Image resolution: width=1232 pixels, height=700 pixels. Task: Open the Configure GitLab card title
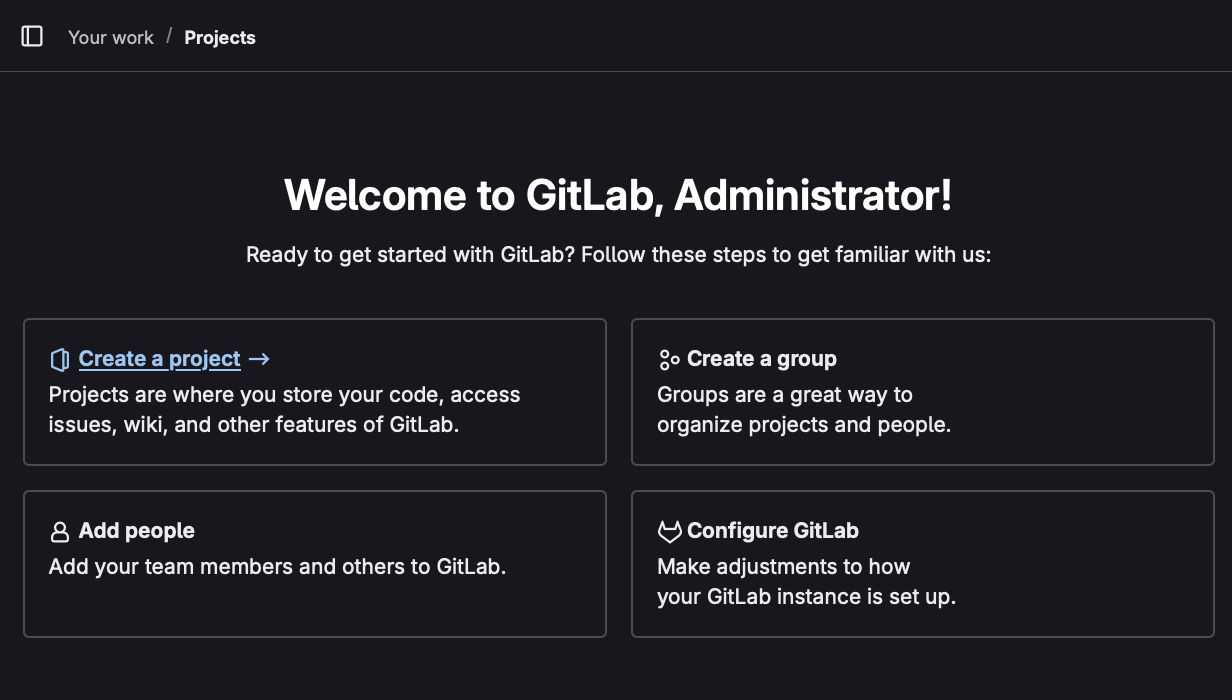click(772, 531)
